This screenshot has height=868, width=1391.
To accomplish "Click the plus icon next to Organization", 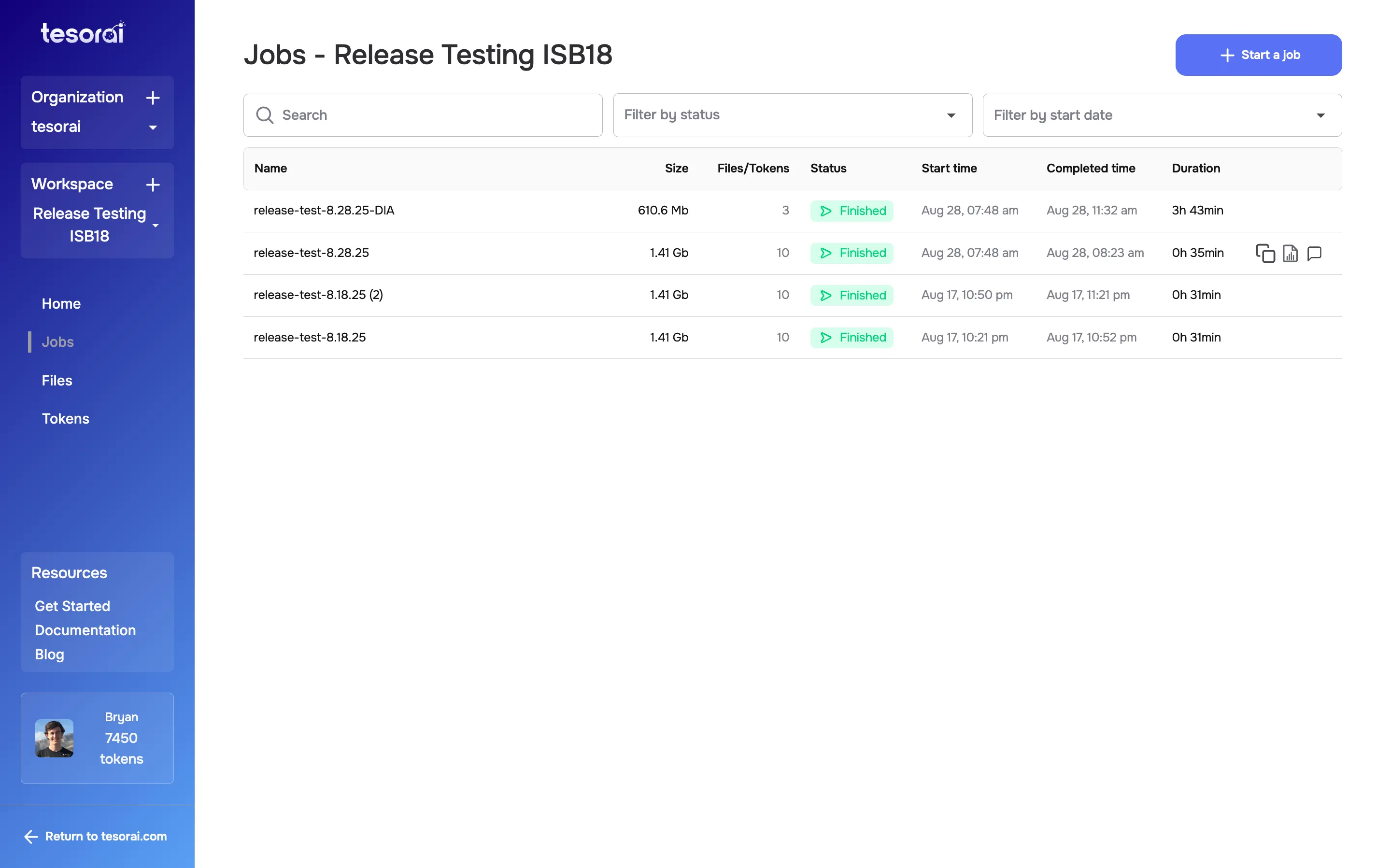I will pos(153,98).
